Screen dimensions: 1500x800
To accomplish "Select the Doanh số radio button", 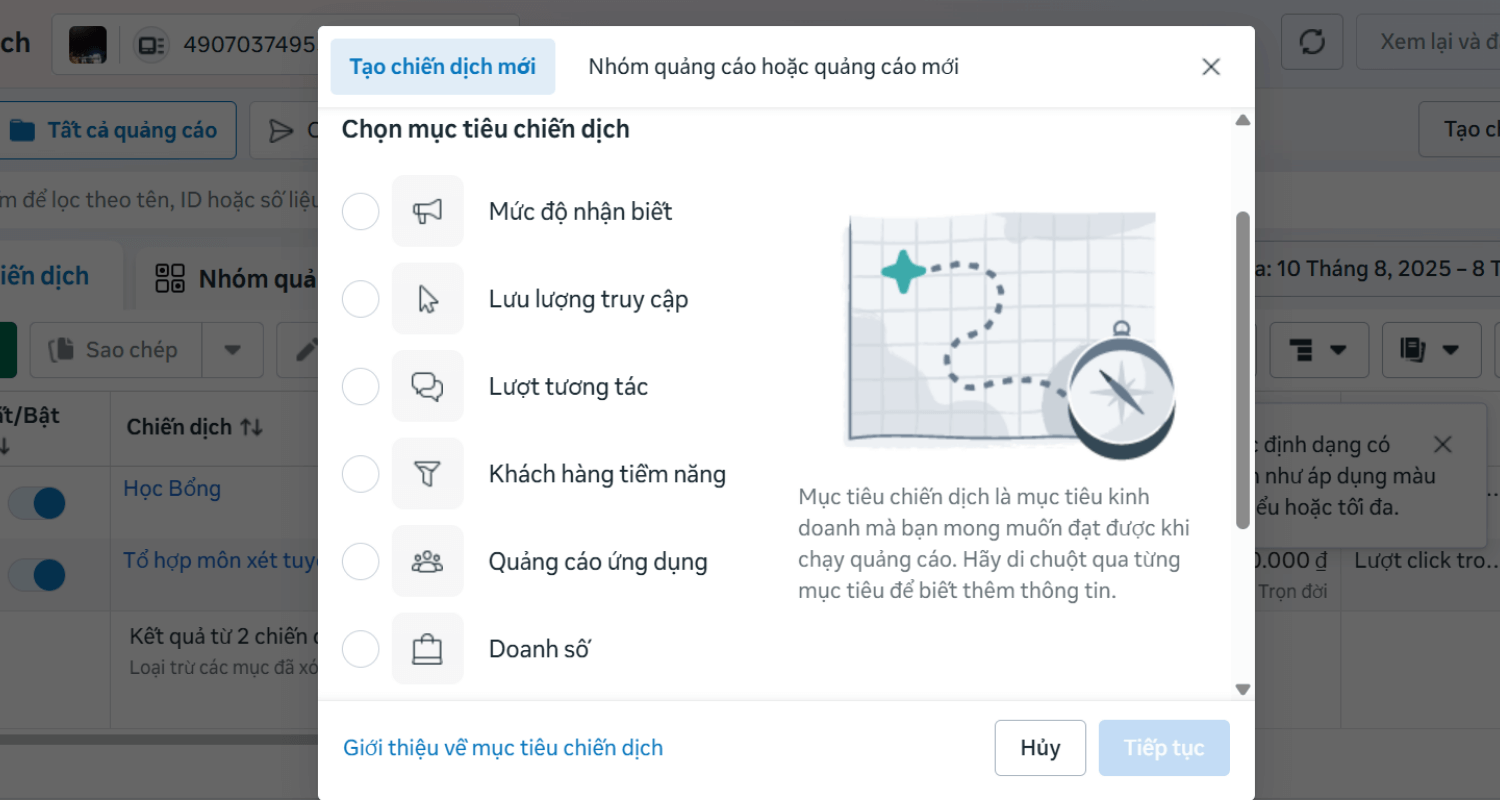I will tap(360, 649).
